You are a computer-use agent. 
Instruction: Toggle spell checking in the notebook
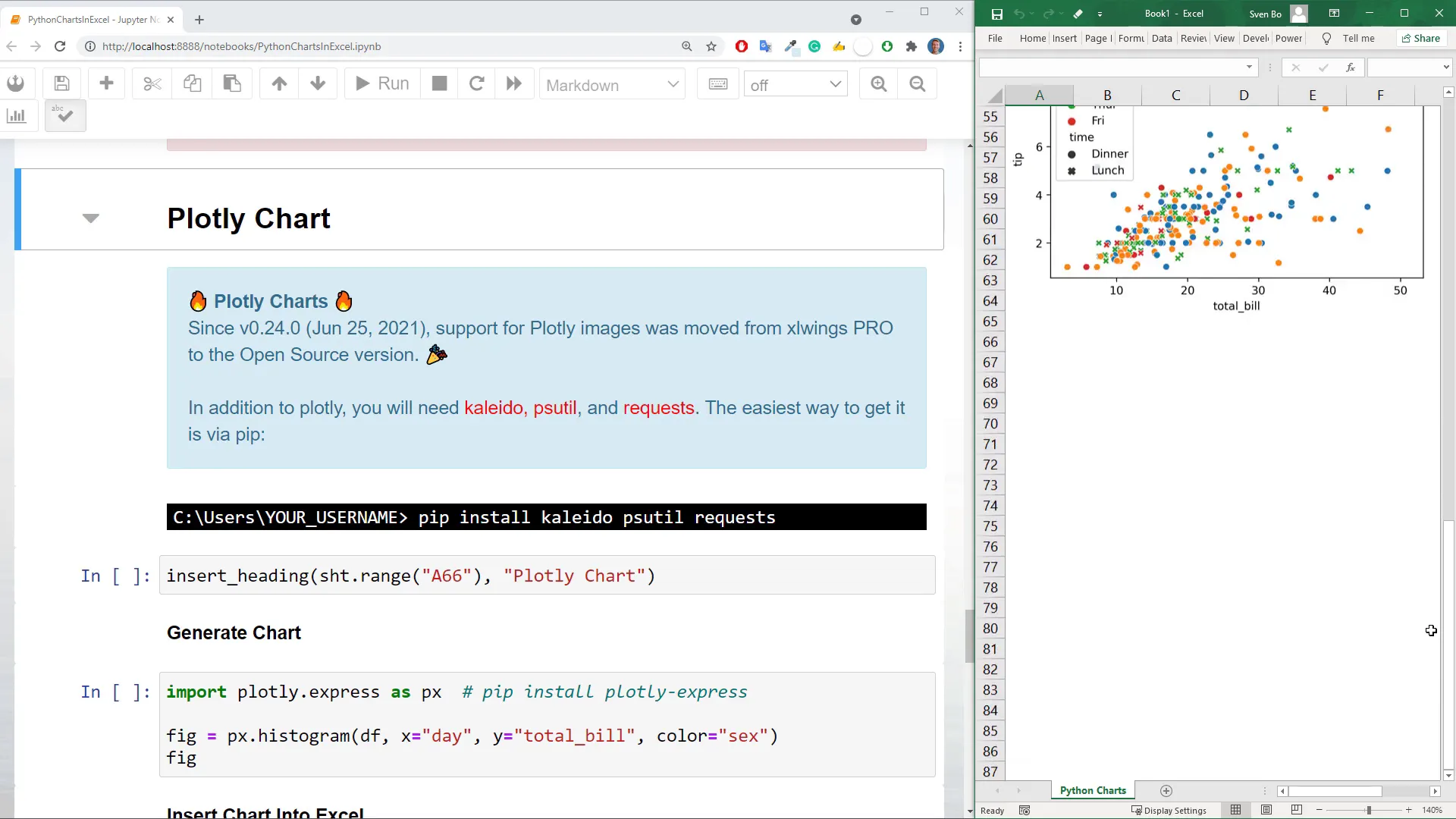click(64, 115)
